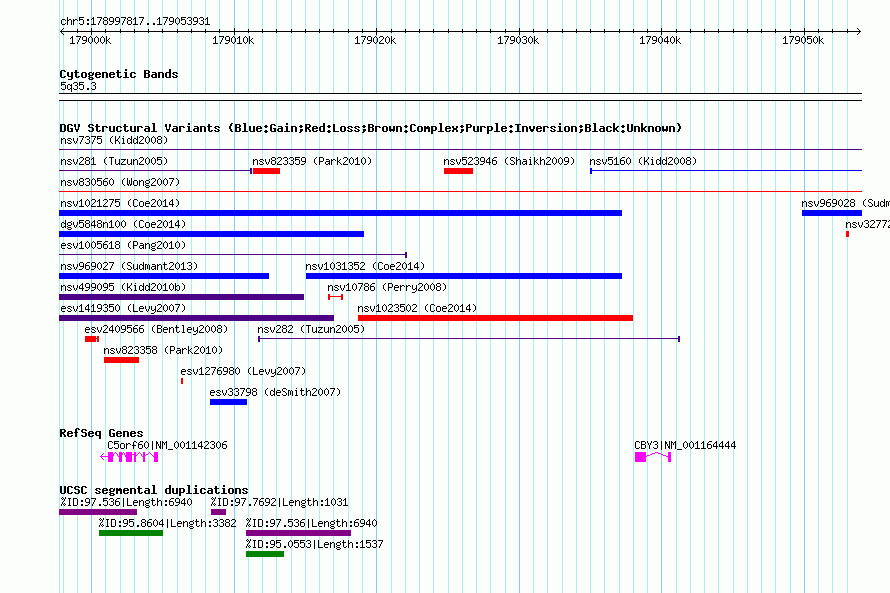Click the nsv282 (Tuzun2005) variant label
The width and height of the screenshot is (890, 593).
pos(311,329)
